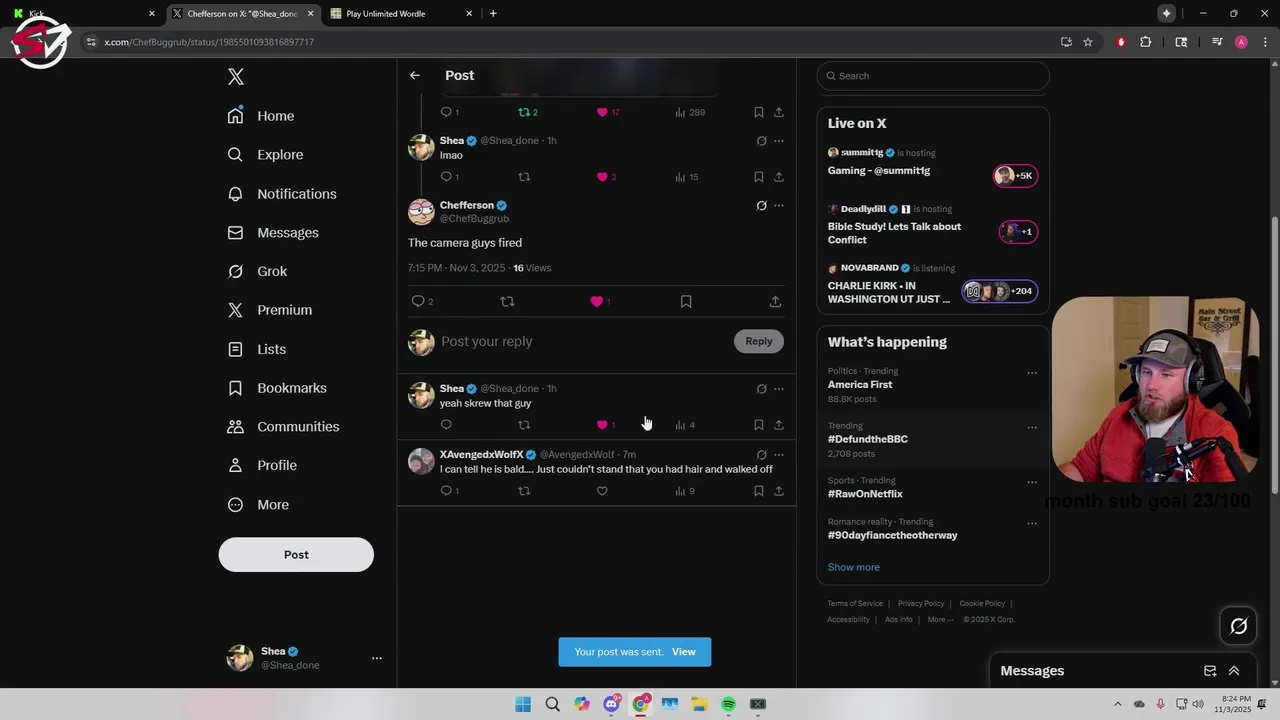Switch to Play Unlimited Wordle tab
The height and width of the screenshot is (720, 1280).
(x=400, y=14)
